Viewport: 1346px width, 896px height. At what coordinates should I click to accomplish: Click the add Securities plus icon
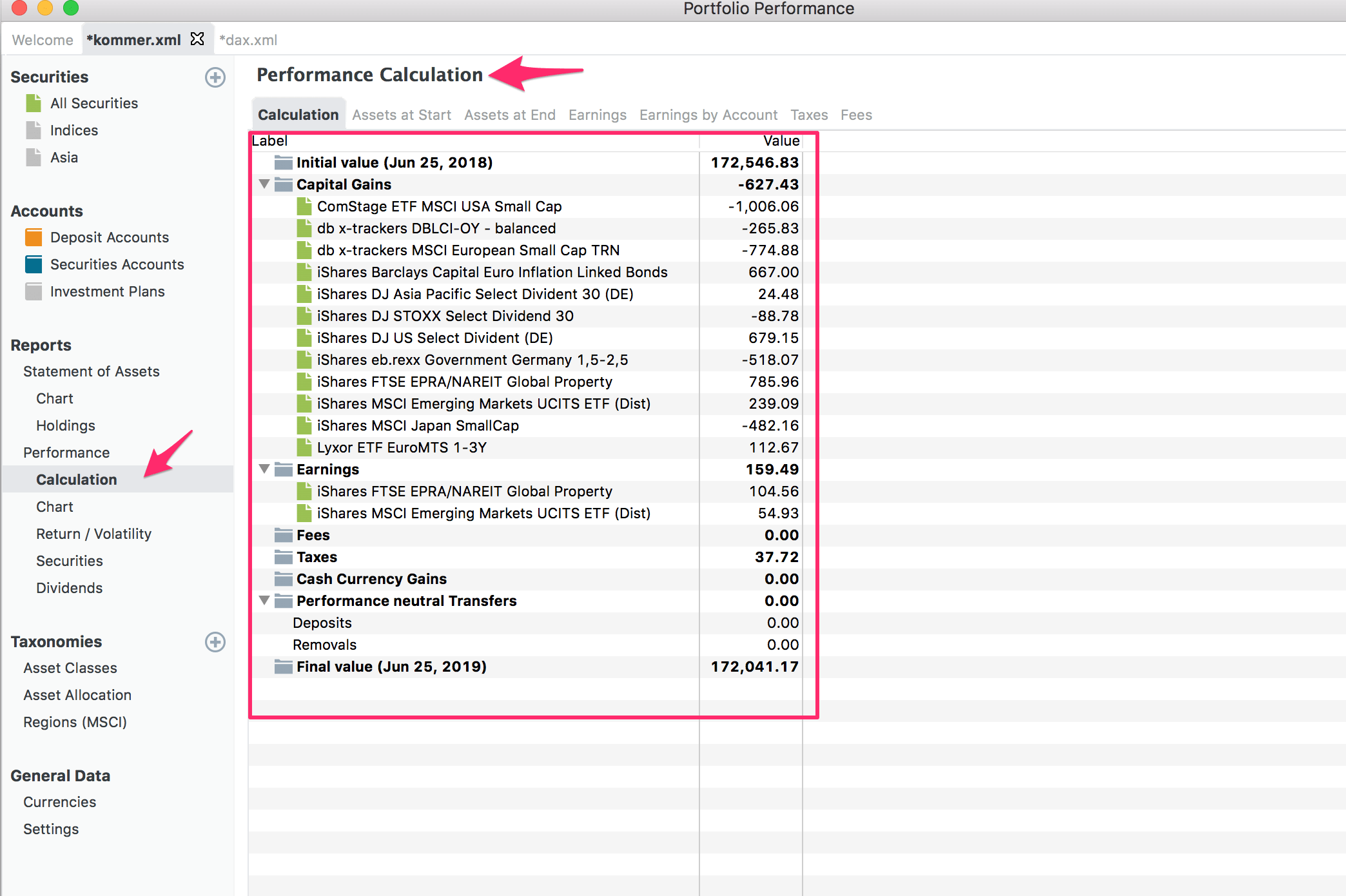215,77
